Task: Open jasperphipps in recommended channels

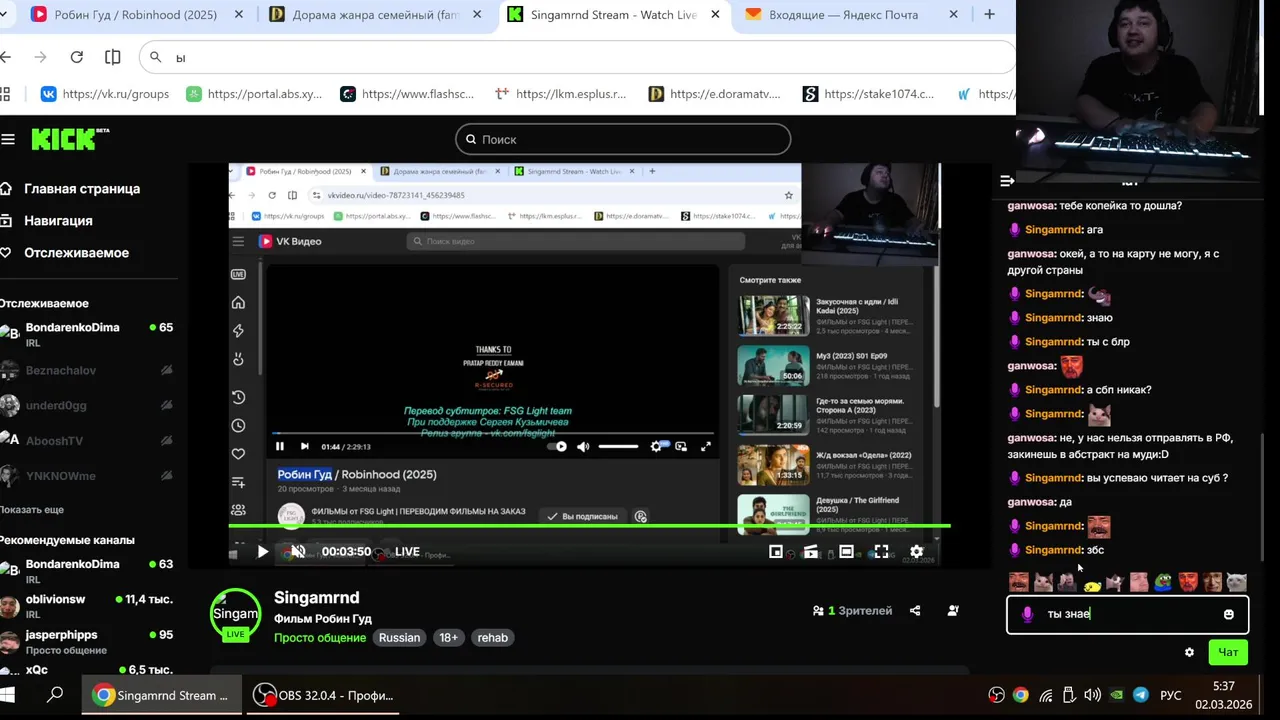Action: click(88, 640)
